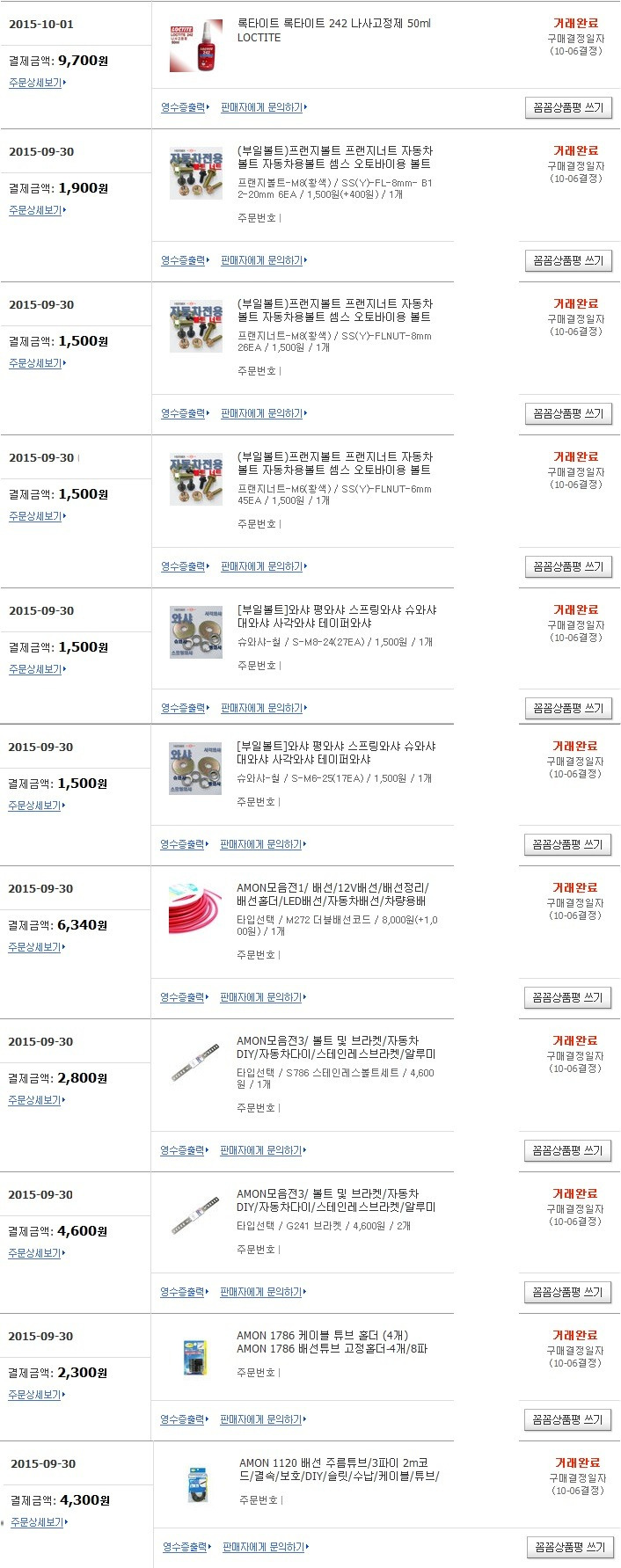Open 주문상세보기 for the 9,700원 order
The height and width of the screenshot is (1568, 621).
37,83
